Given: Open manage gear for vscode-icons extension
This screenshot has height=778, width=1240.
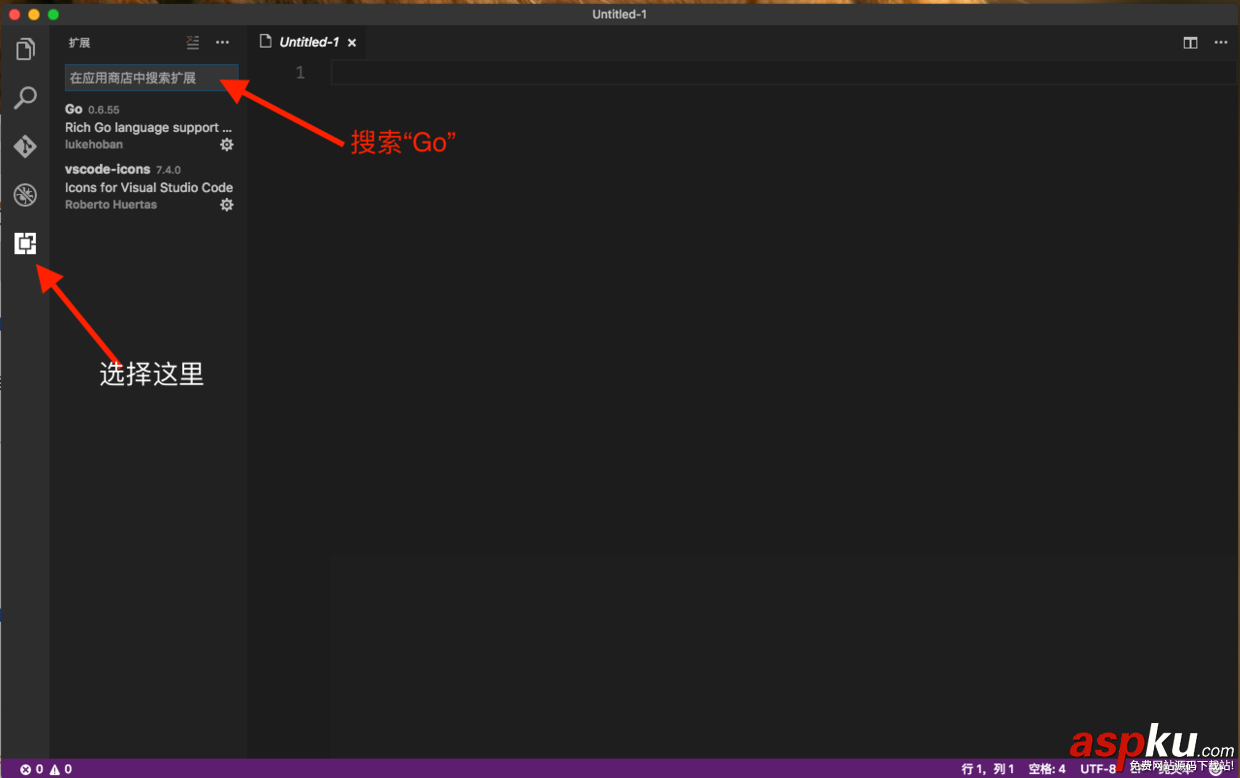Looking at the screenshot, I should (227, 204).
